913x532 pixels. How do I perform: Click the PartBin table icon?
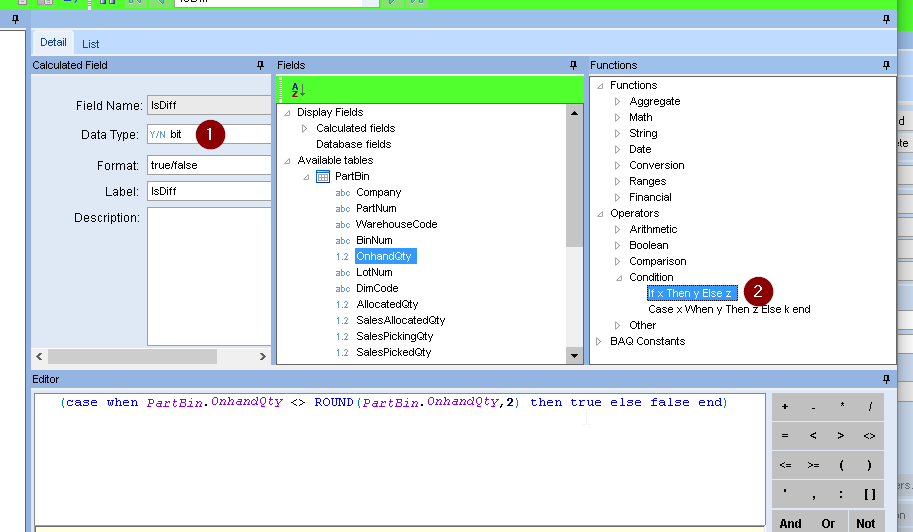point(323,176)
